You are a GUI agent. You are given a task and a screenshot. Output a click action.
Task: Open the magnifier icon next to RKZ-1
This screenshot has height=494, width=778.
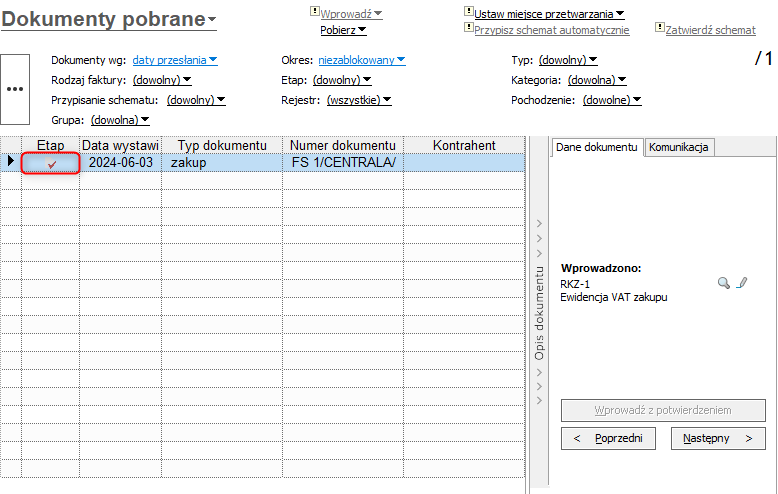tap(724, 283)
